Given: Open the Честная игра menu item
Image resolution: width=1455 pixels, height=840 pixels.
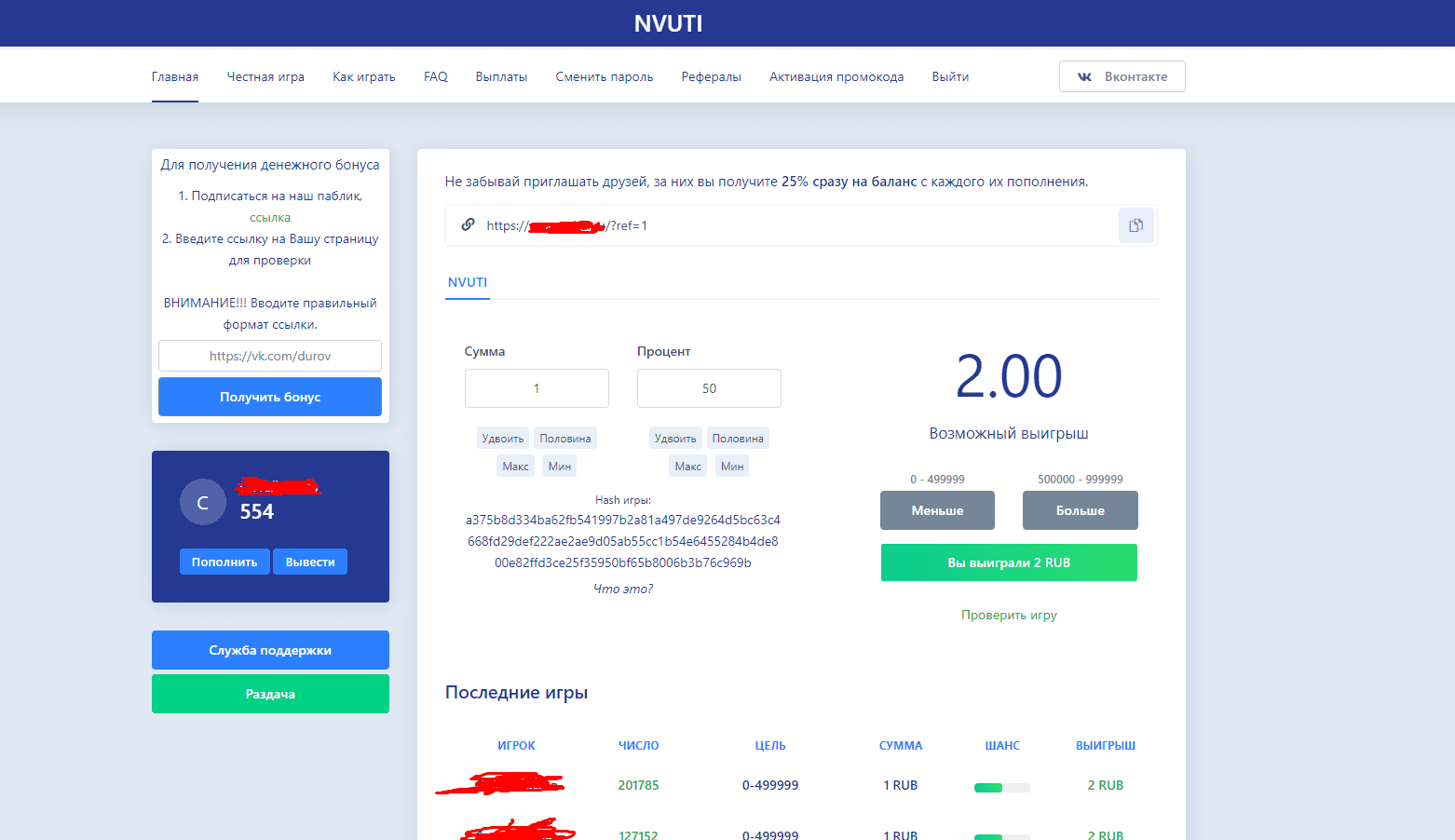Looking at the screenshot, I should pyautogui.click(x=265, y=76).
